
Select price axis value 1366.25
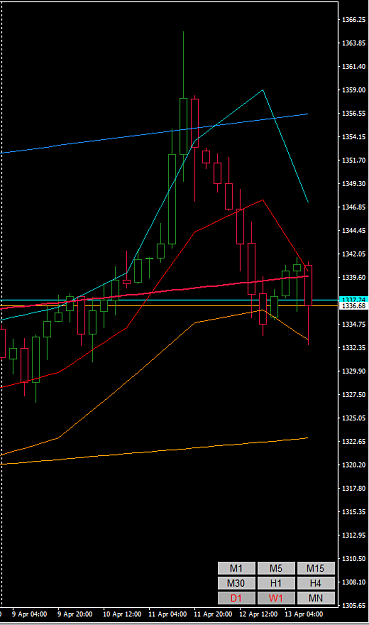coord(354,20)
